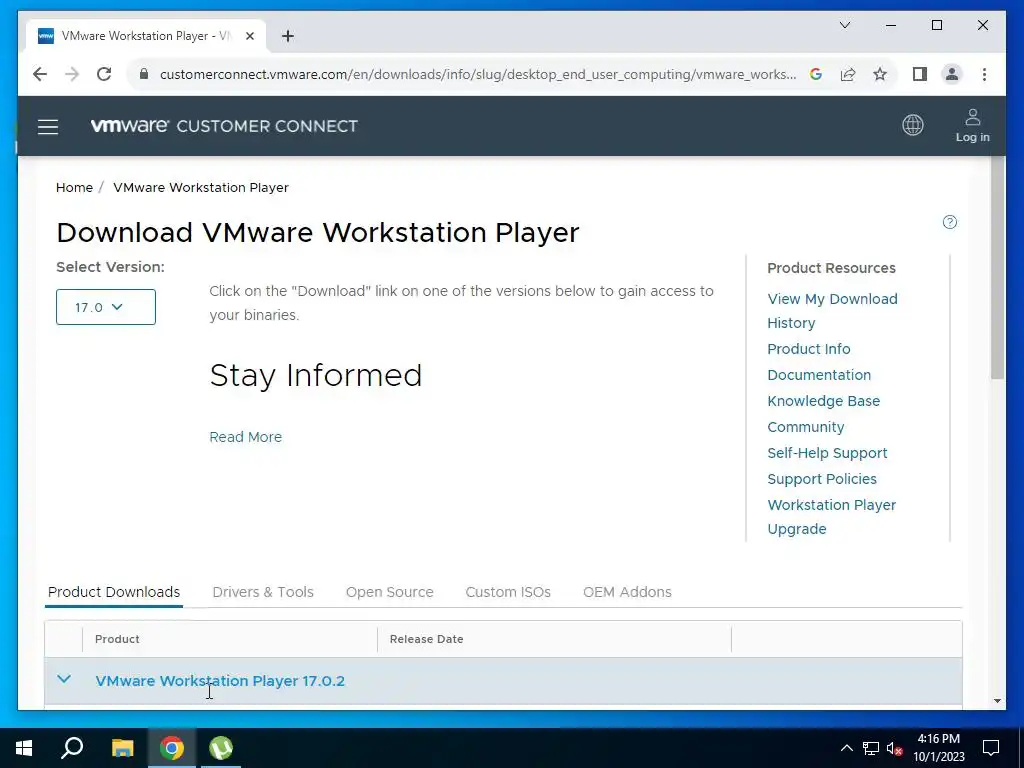Viewport: 1024px width, 768px height.
Task: Click the address bar URL field
Action: coord(477,74)
